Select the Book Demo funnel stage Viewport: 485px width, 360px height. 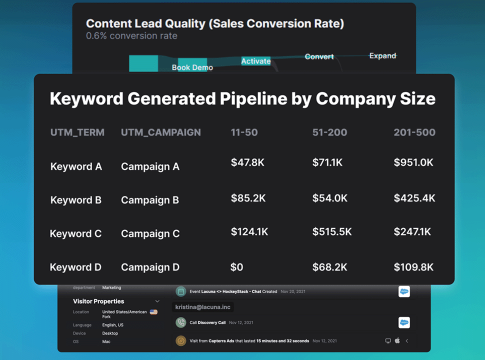(x=192, y=67)
